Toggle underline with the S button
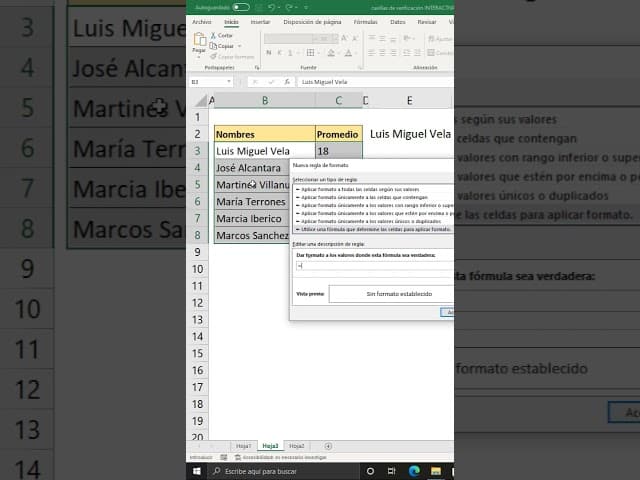Viewport: 640px width, 480px height. [290, 53]
